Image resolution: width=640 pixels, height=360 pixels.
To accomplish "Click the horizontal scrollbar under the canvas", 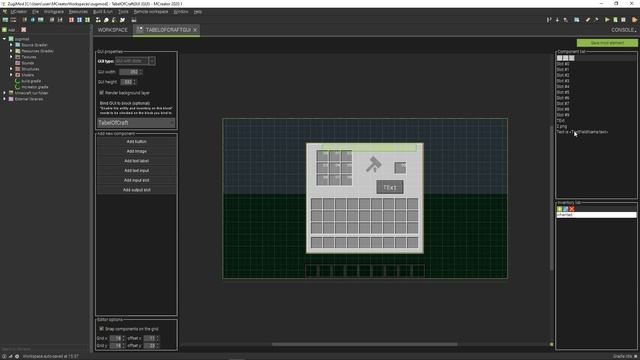I will click(364, 344).
